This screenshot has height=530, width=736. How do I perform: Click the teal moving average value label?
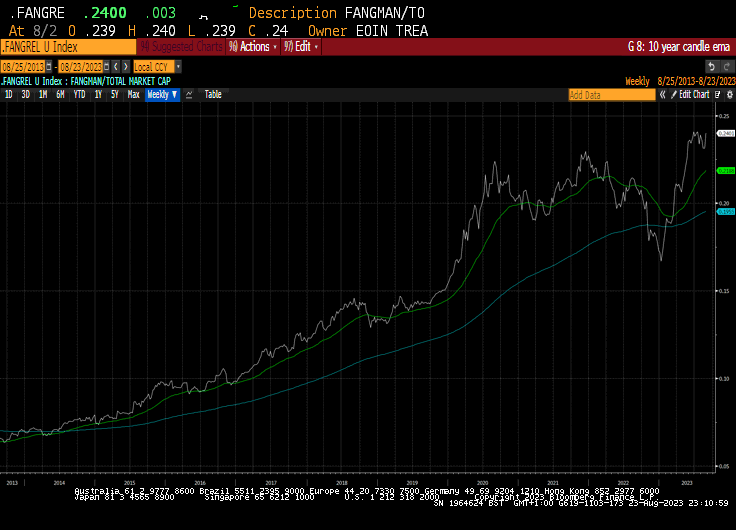(x=726, y=212)
